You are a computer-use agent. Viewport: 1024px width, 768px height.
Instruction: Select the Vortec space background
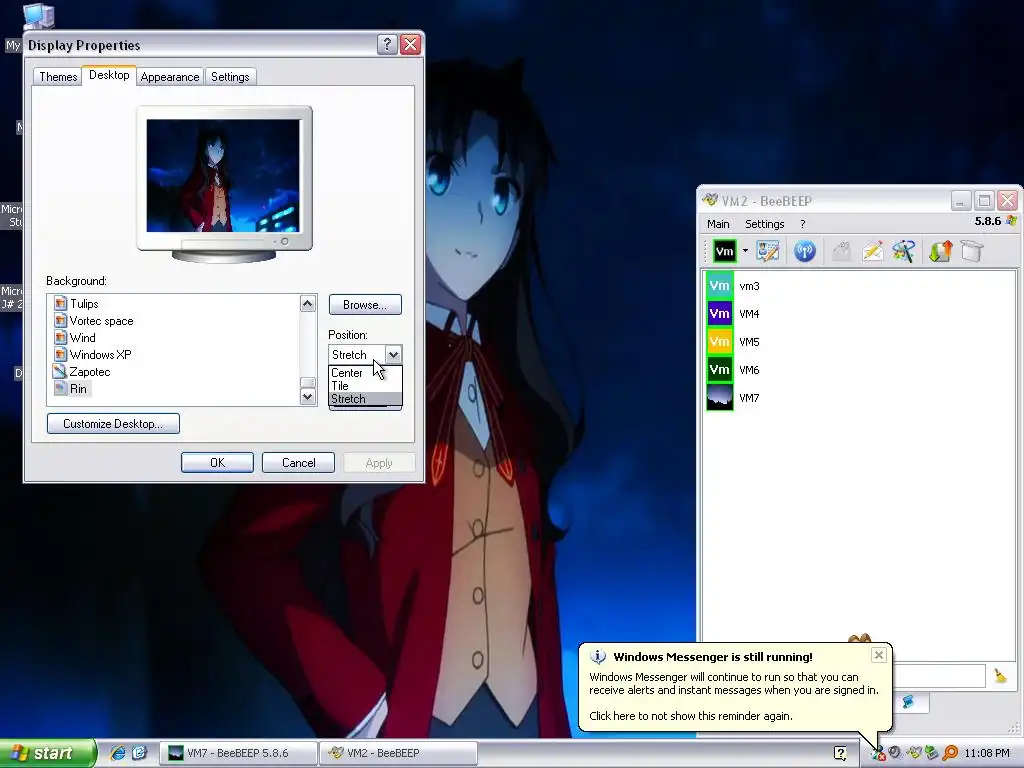[101, 321]
